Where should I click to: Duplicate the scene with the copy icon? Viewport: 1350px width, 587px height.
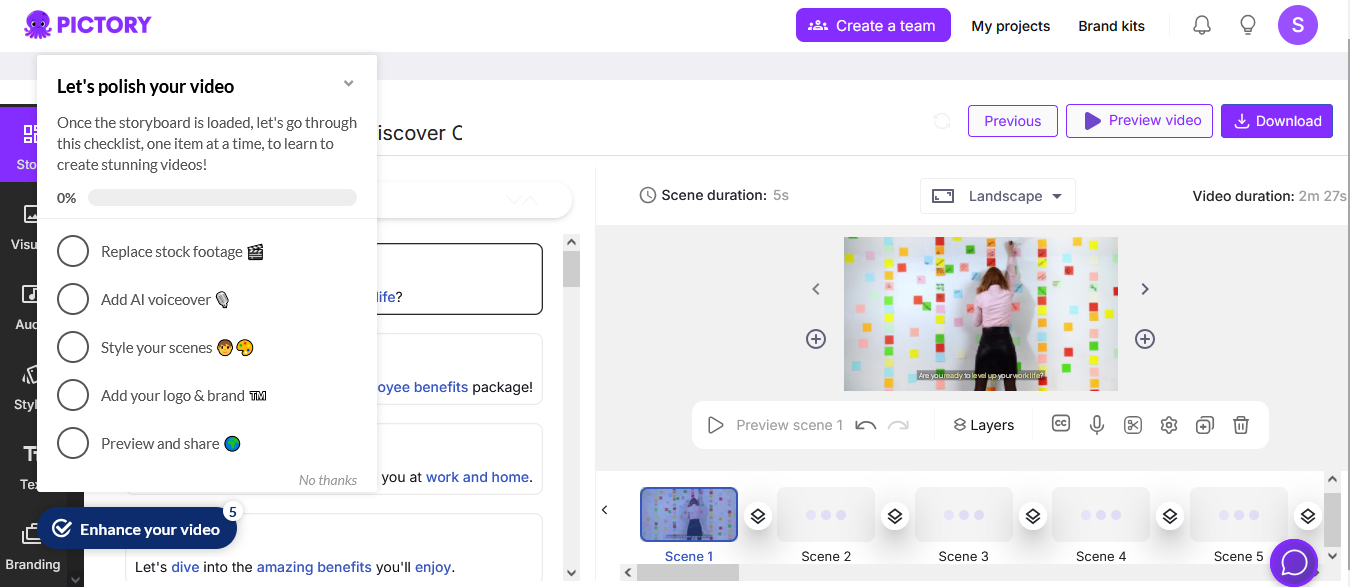[x=1205, y=425]
